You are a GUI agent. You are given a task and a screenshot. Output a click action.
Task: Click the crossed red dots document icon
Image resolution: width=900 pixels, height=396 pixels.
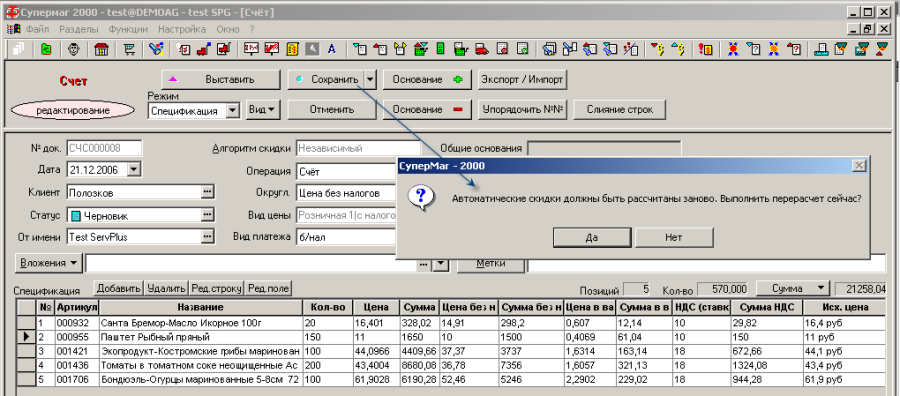point(630,49)
